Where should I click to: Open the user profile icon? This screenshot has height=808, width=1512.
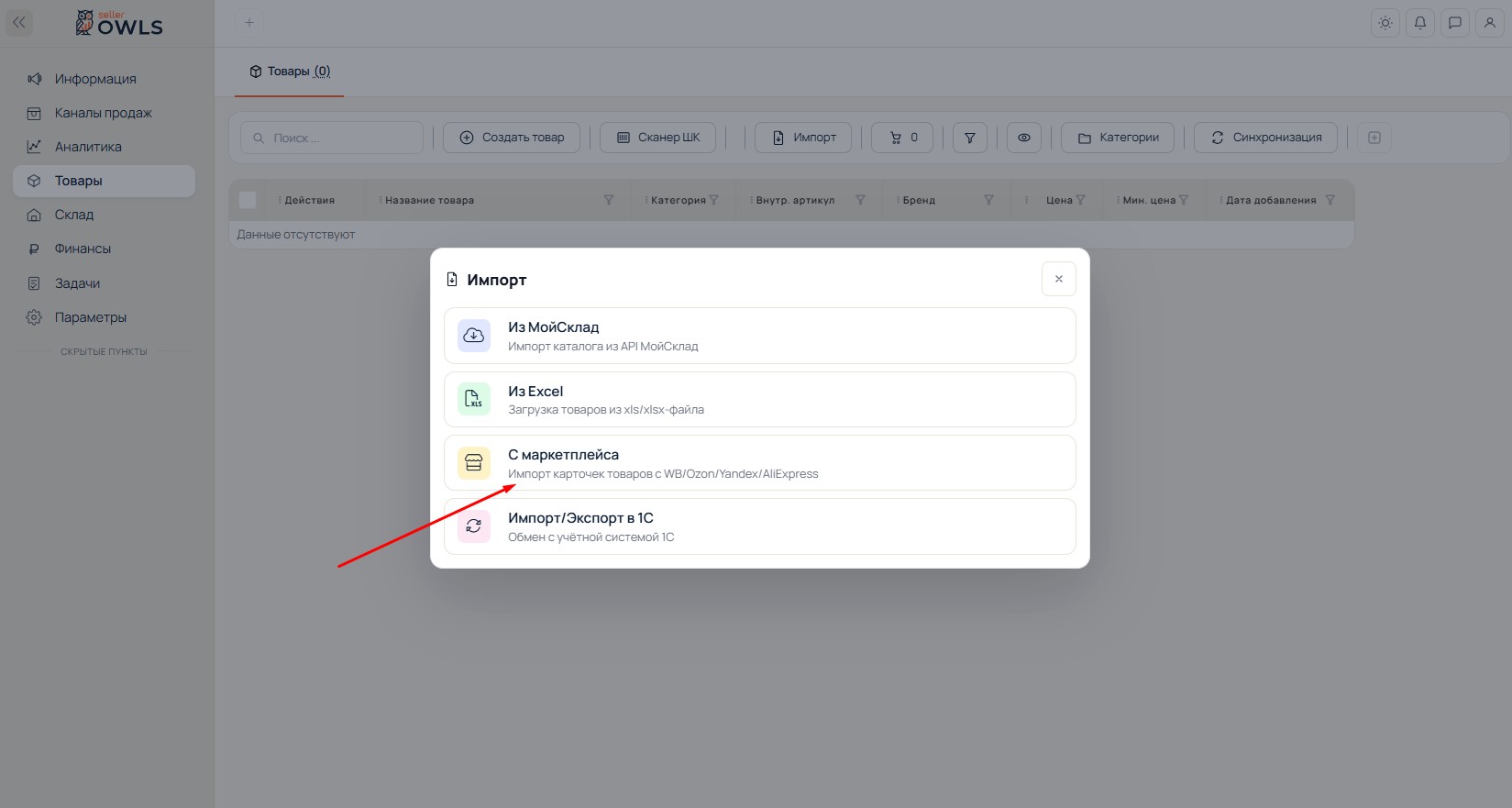tap(1490, 23)
